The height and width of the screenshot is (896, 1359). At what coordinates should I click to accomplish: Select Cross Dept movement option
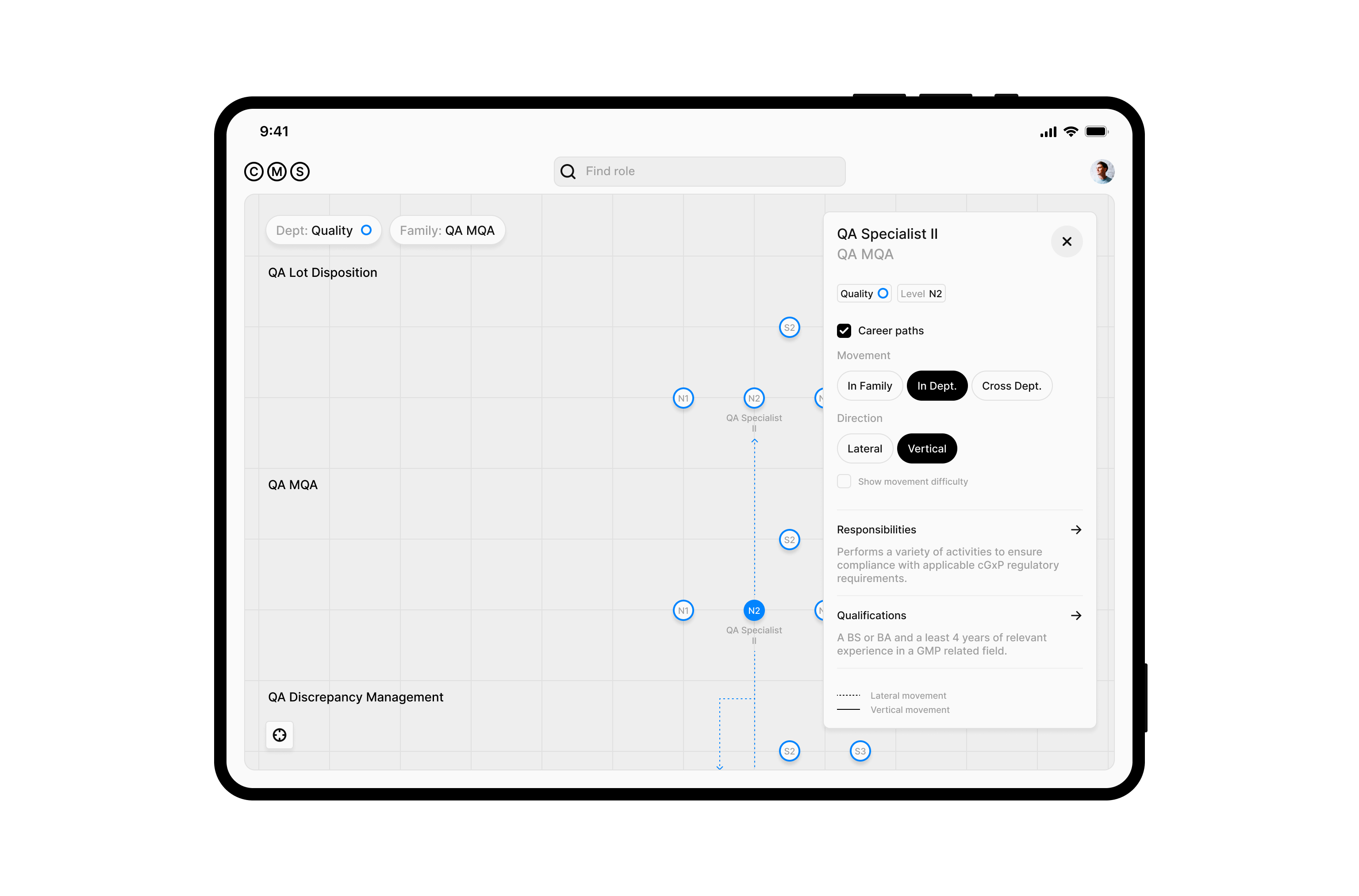1009,385
